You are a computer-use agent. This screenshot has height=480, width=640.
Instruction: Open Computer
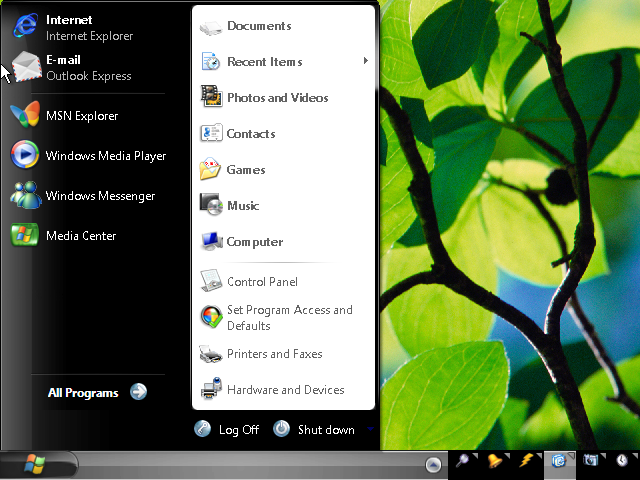coord(241,242)
